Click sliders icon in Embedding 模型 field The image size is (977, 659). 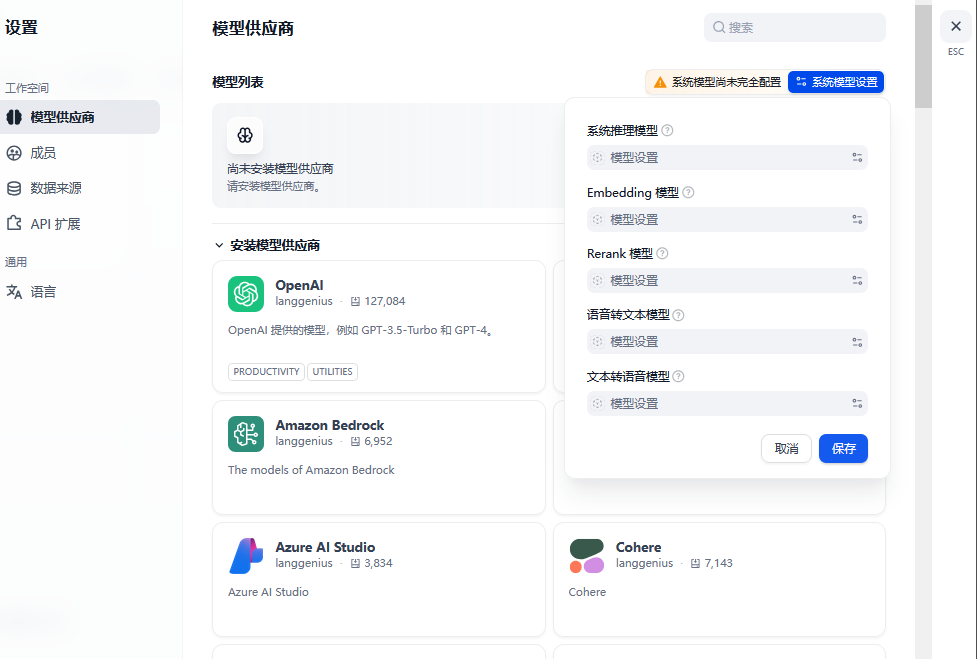click(x=857, y=219)
